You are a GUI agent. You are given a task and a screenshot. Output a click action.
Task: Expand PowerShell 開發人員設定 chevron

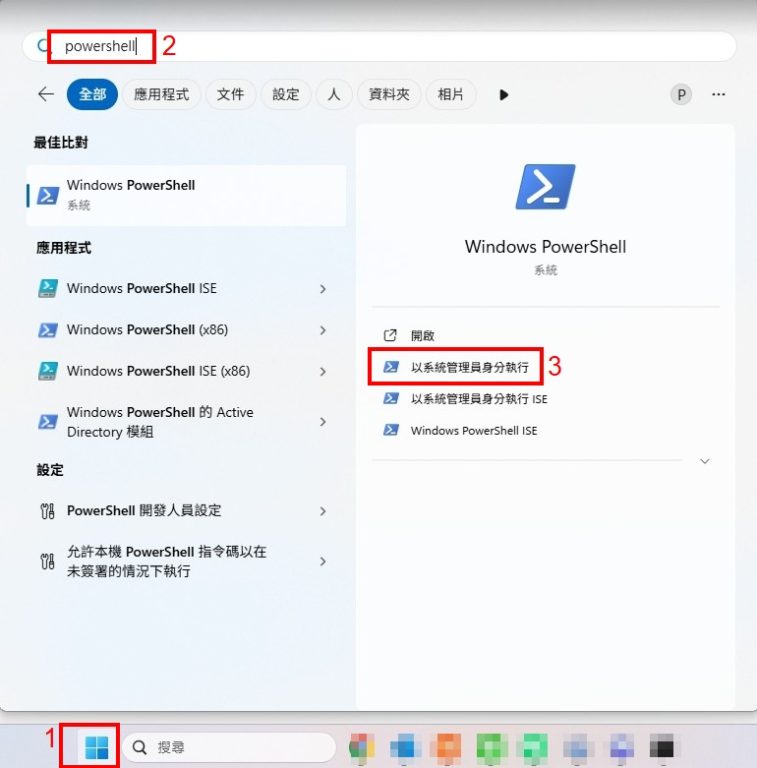point(322,511)
